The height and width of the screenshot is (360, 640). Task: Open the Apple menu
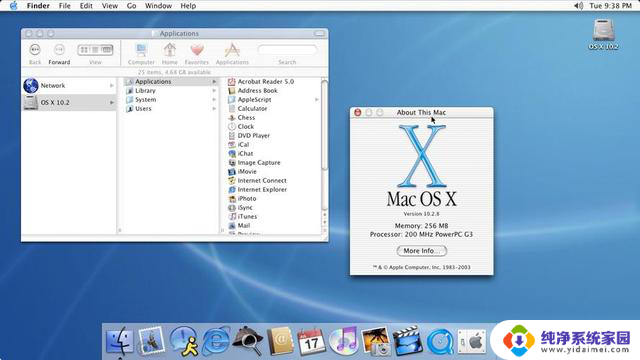(13, 6)
